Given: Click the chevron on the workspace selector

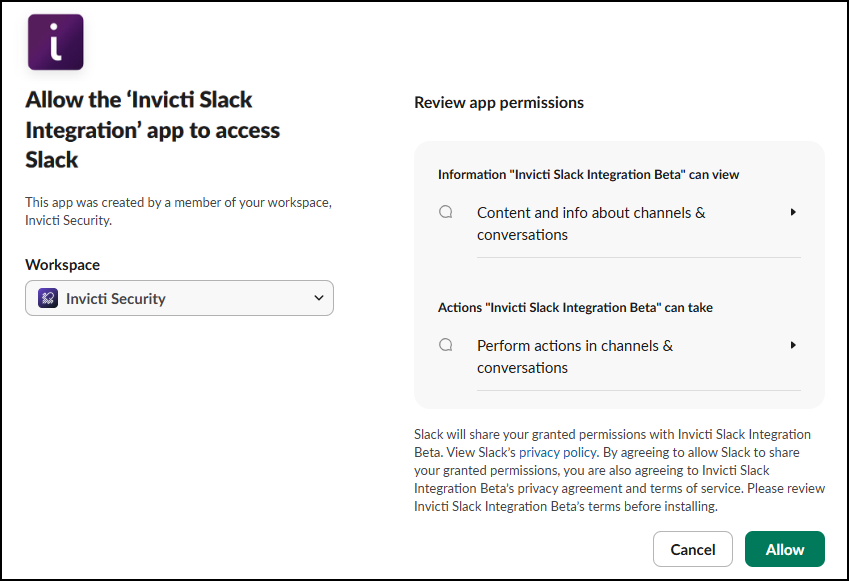Looking at the screenshot, I should (319, 298).
